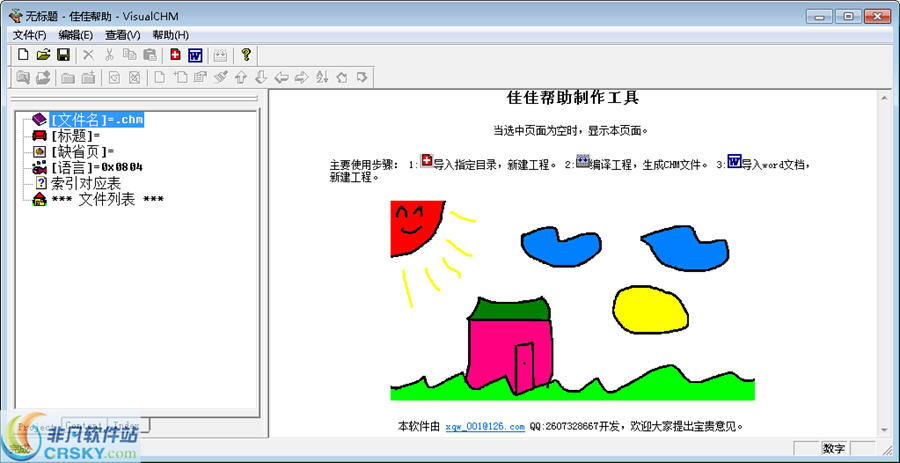Click the red plus icon in step 1 text
This screenshot has width=900, height=463.
point(426,161)
